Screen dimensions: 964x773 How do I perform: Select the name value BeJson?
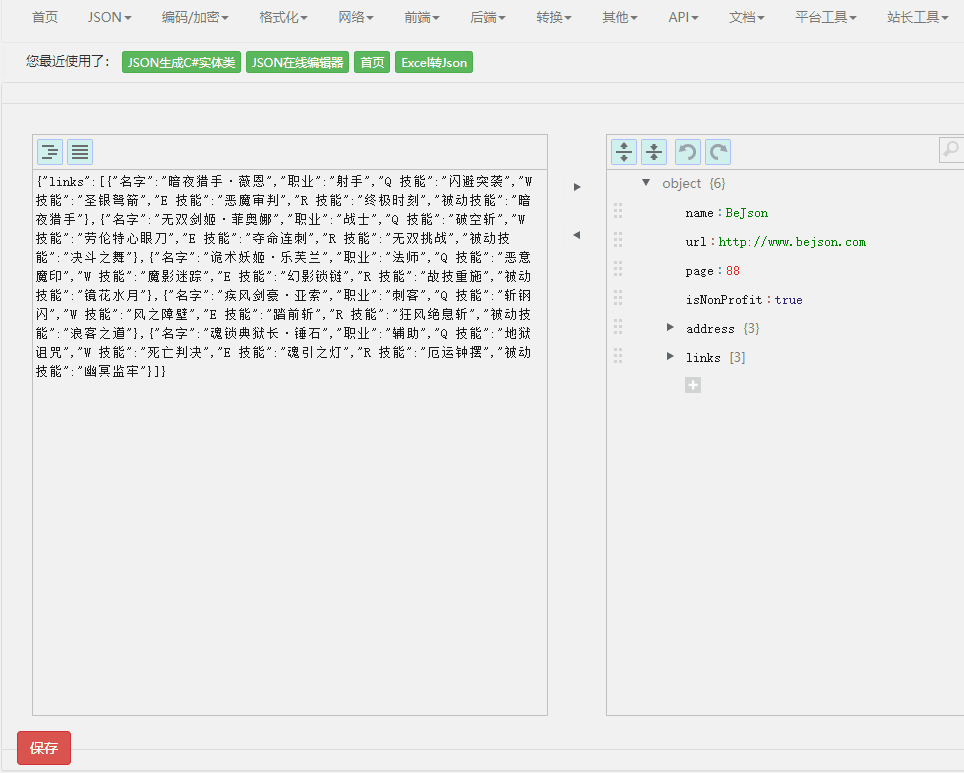[746, 213]
